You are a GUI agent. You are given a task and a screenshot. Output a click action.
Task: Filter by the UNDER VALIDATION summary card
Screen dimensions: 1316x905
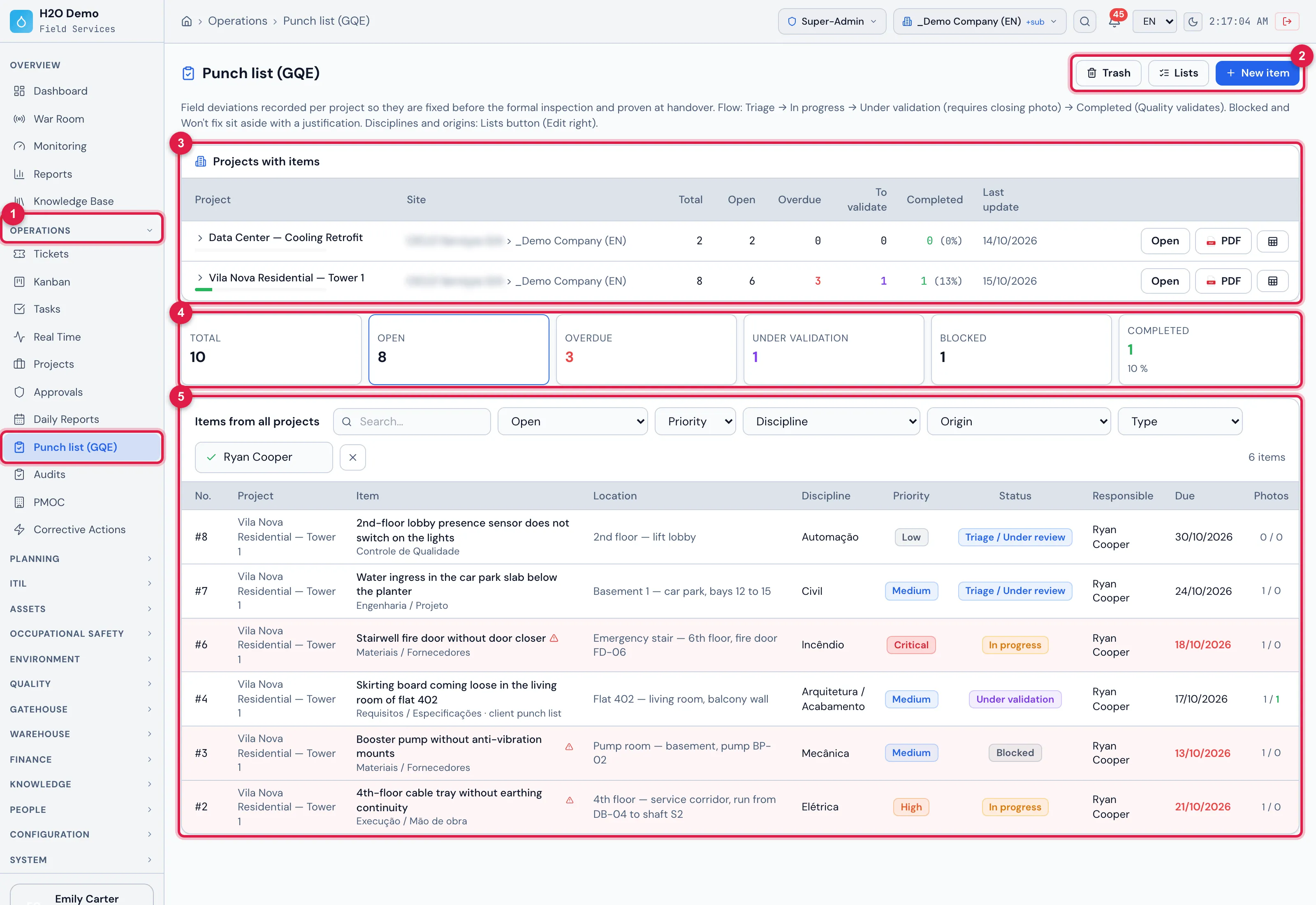click(834, 349)
